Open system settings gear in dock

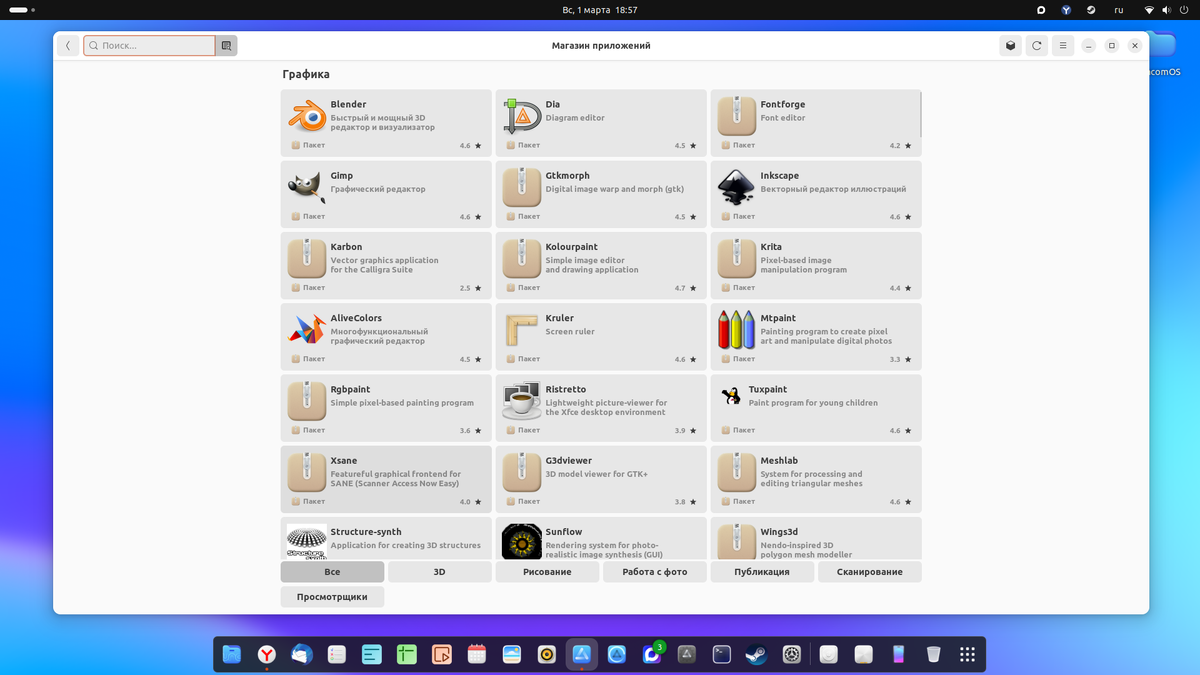pyautogui.click(x=792, y=654)
